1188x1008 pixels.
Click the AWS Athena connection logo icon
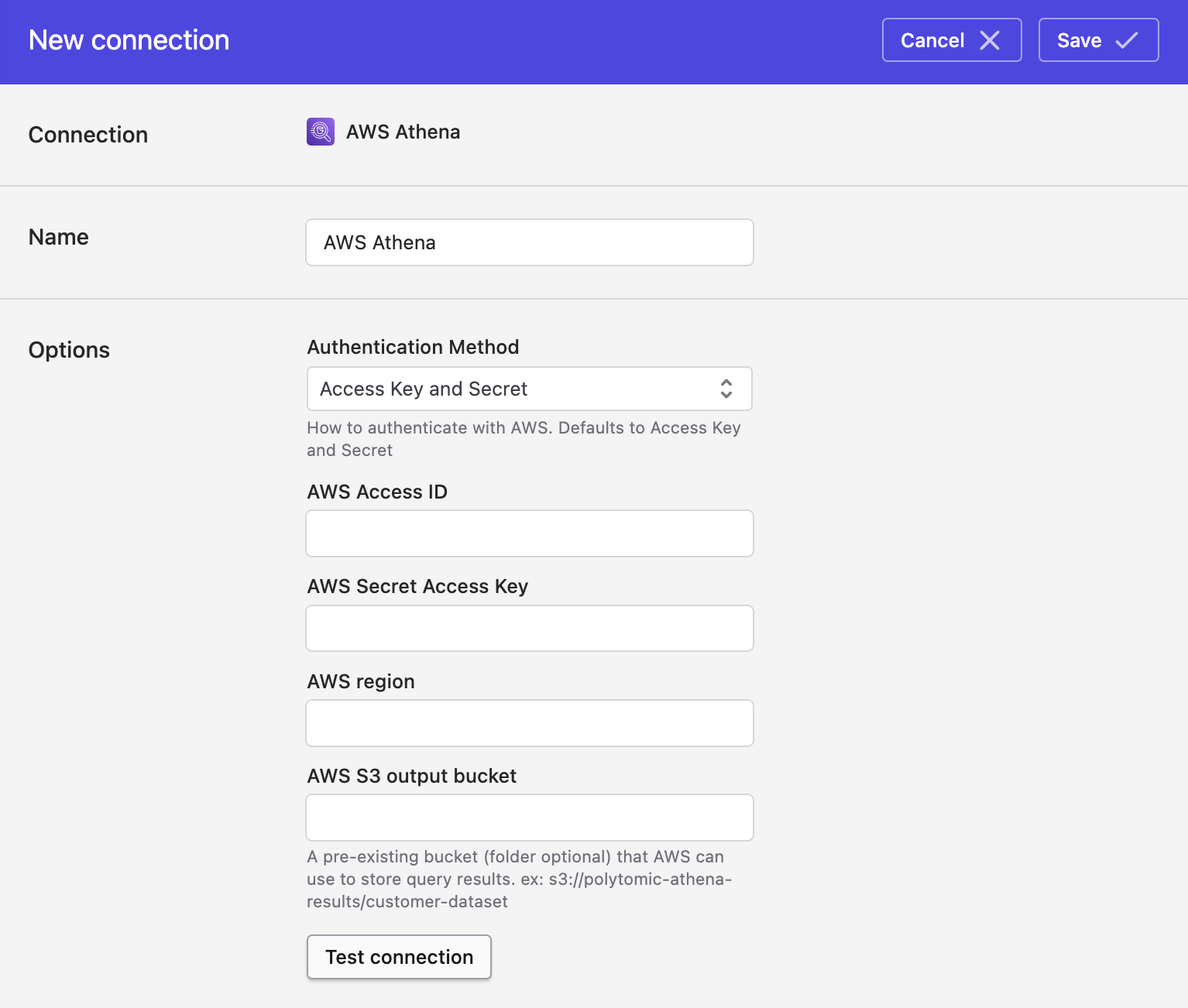[x=321, y=132]
